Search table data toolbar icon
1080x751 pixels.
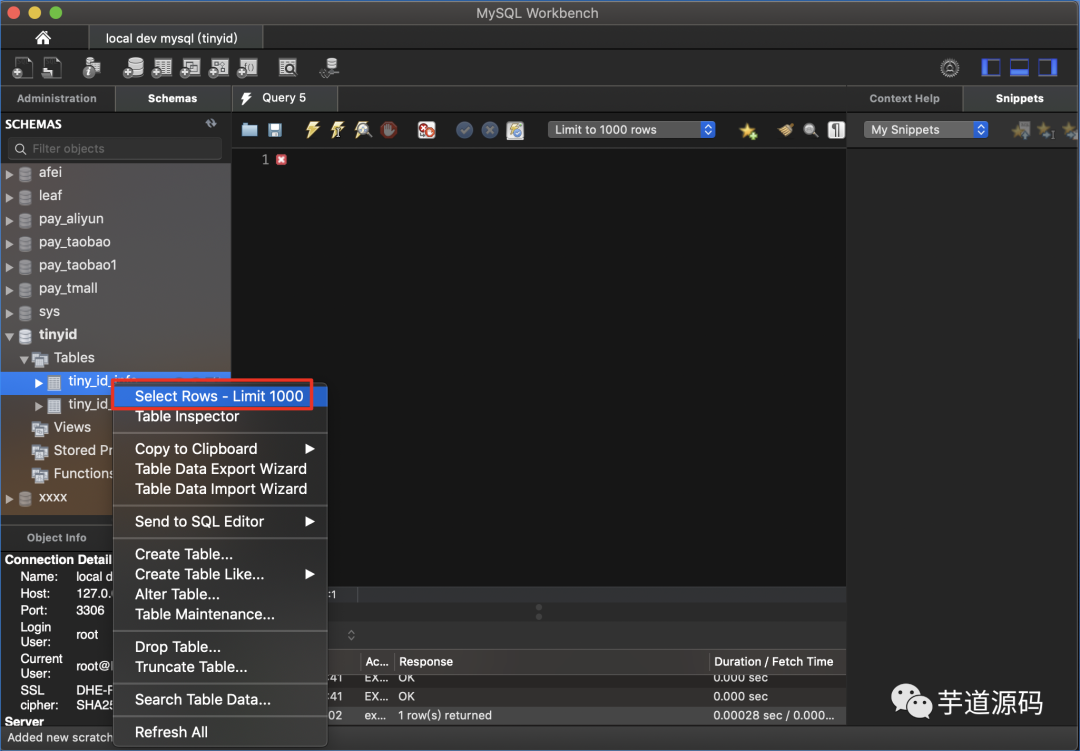(x=287, y=68)
